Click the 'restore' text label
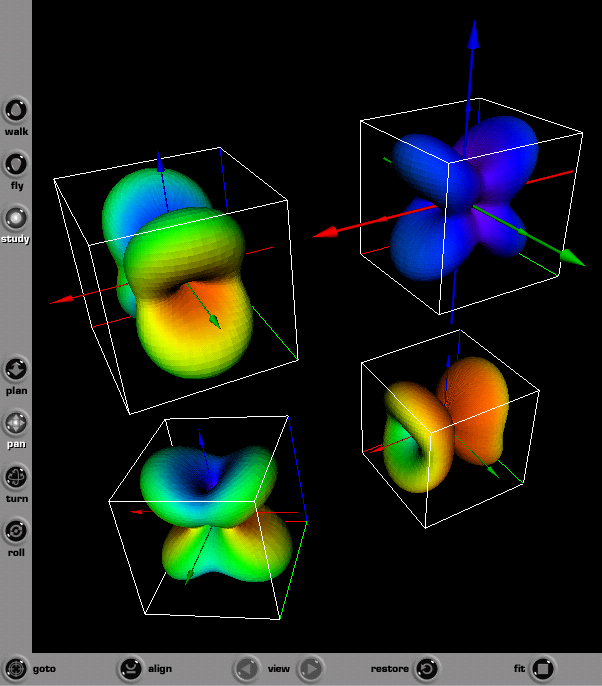The width and height of the screenshot is (602, 686). 389,668
